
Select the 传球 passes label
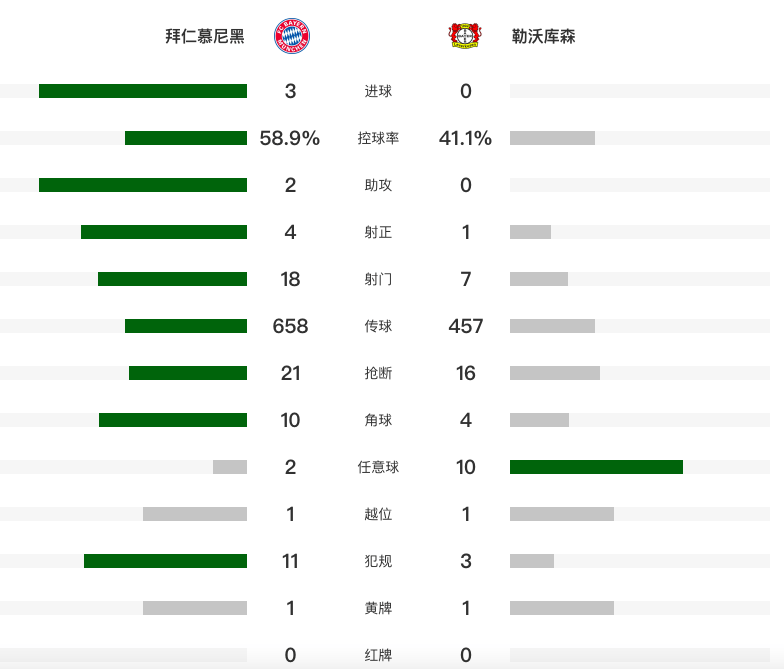coord(378,326)
